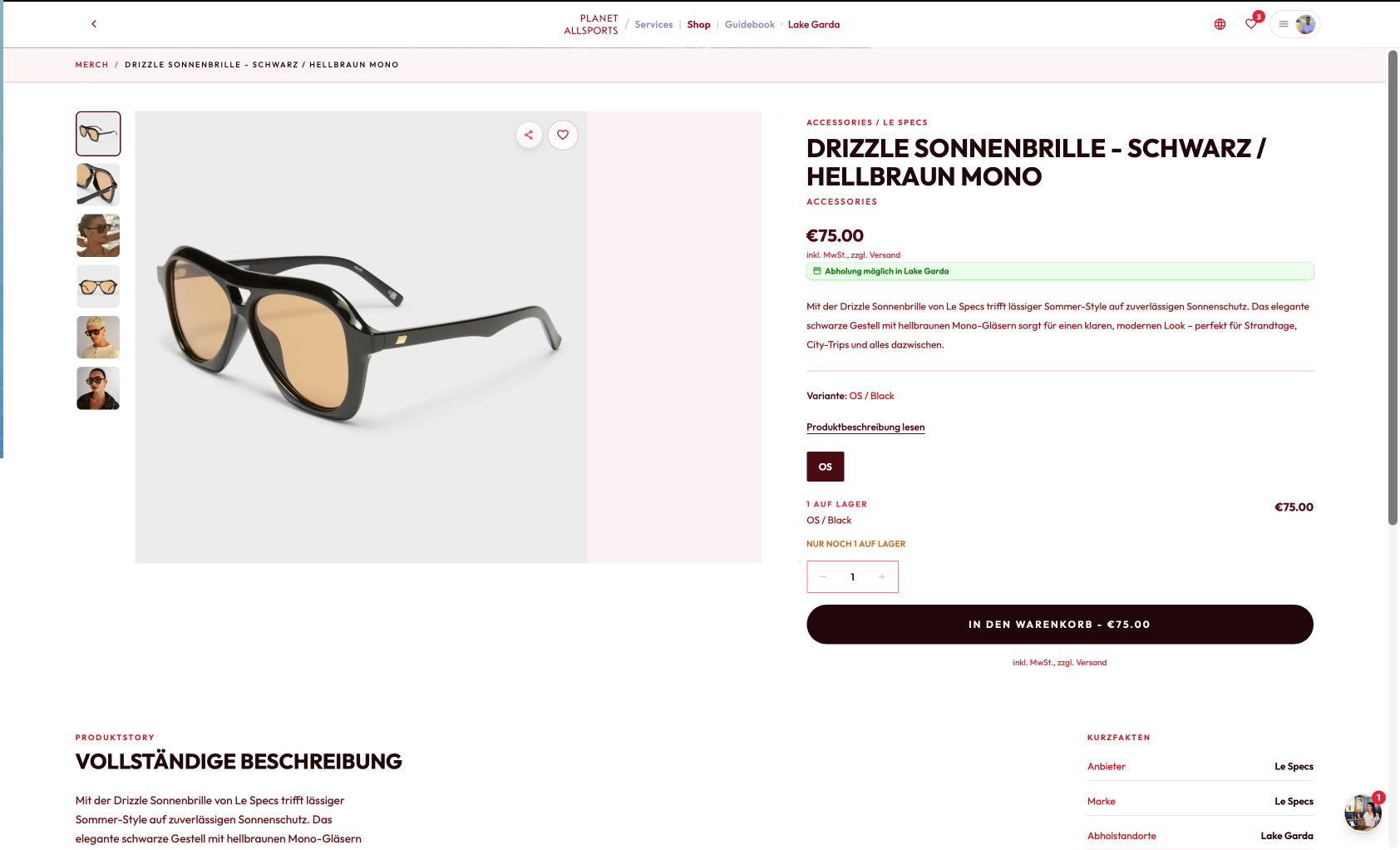Image resolution: width=1400 pixels, height=850 pixels.
Task: Select front-view sunglasses thumbnail
Action: (98, 287)
